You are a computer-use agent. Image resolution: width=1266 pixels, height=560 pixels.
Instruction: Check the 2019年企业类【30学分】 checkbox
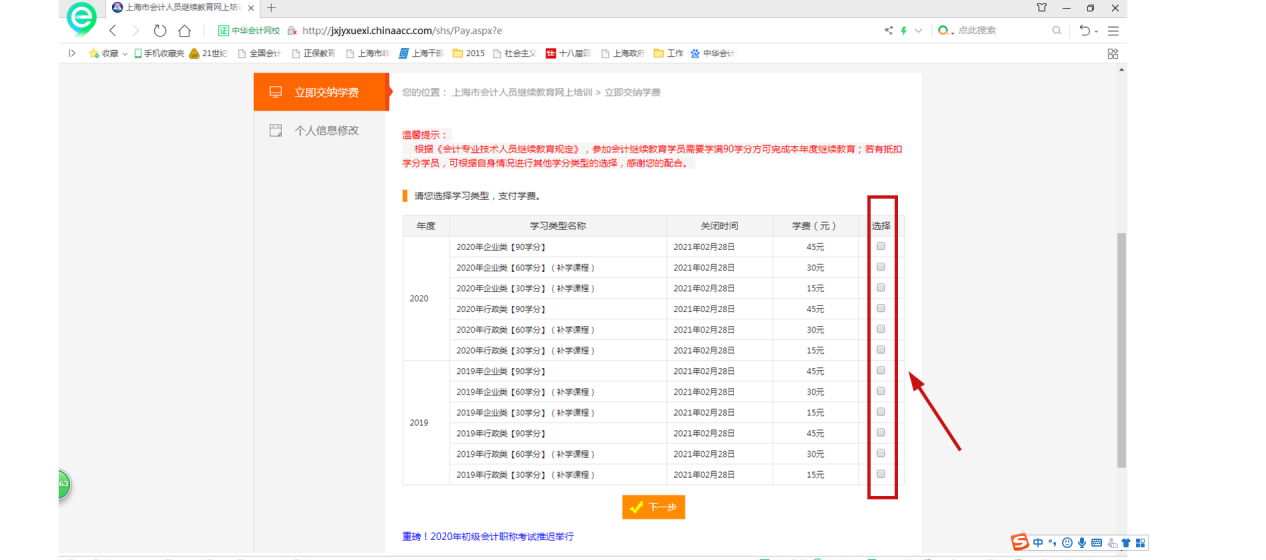[881, 412]
